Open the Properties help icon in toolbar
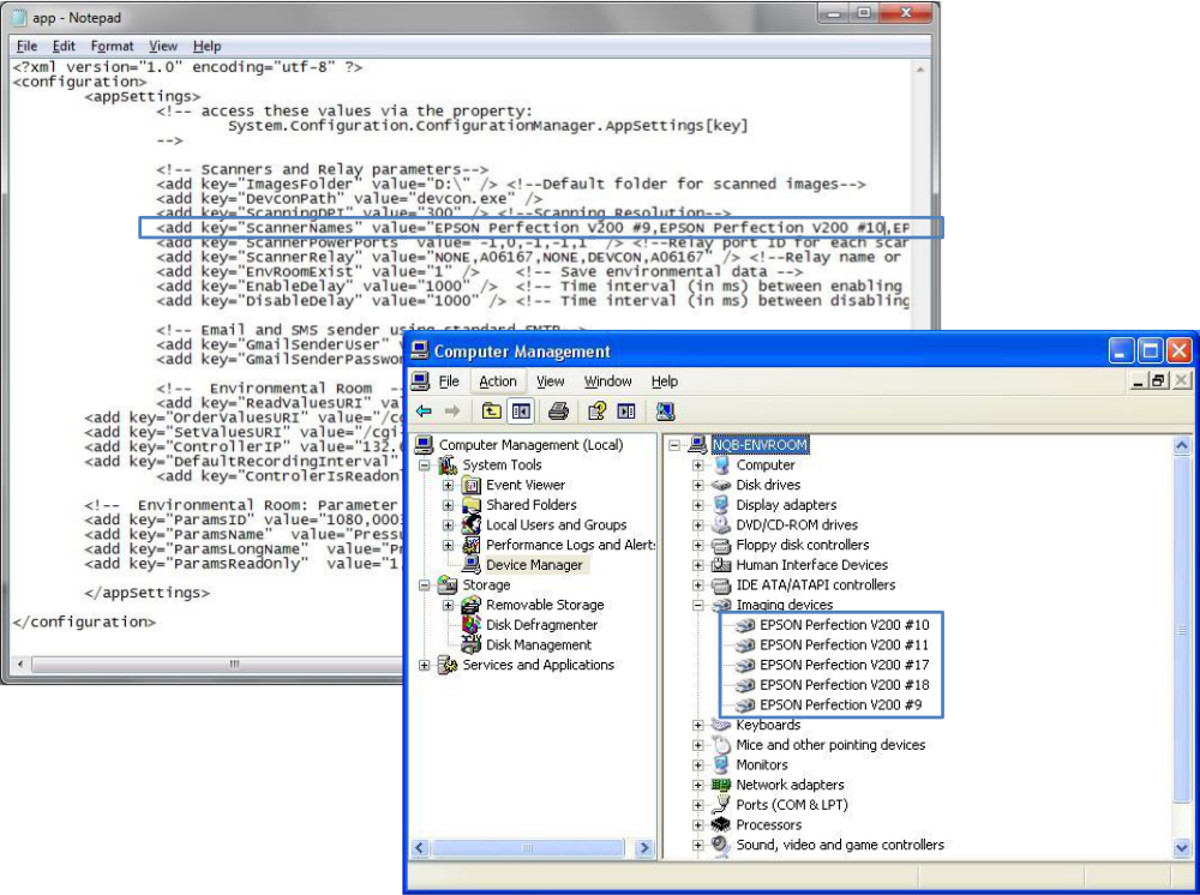 click(x=597, y=411)
